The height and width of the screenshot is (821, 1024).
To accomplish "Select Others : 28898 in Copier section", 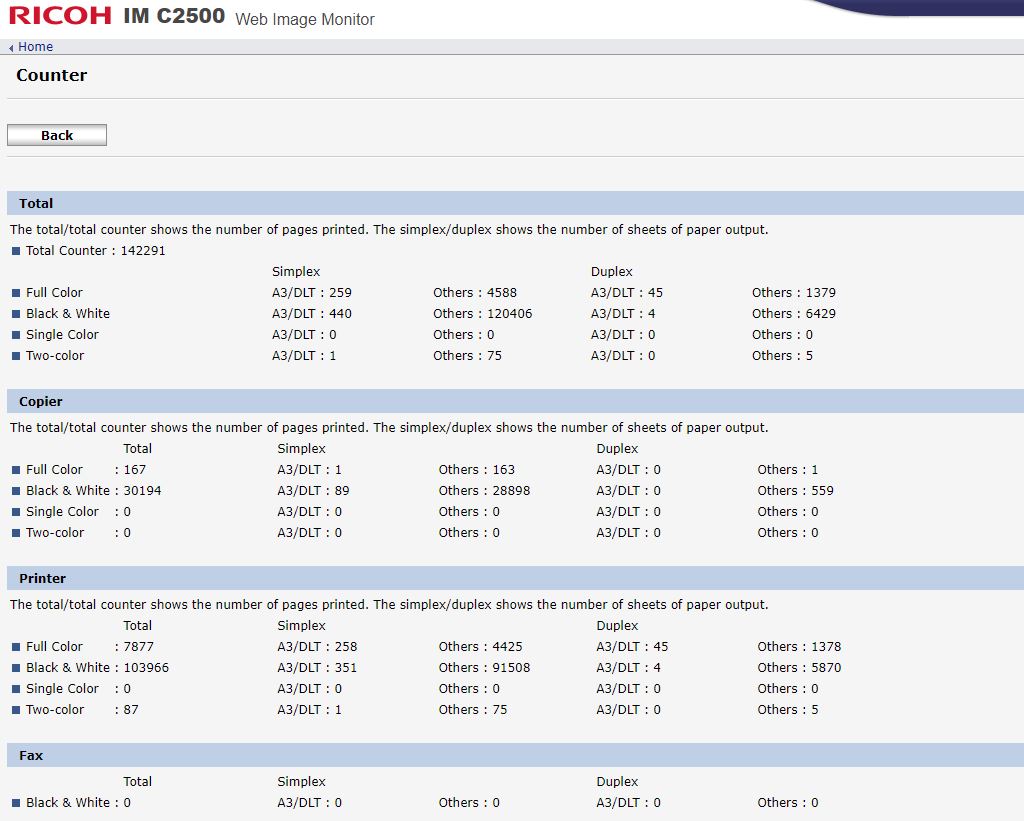I will (484, 491).
